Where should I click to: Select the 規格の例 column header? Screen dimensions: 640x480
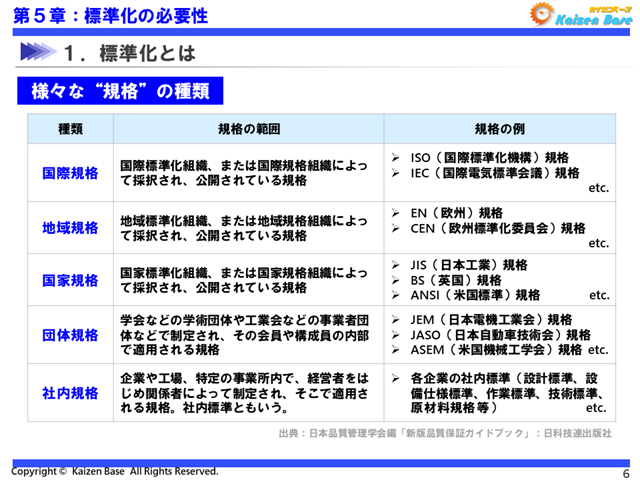coord(499,129)
